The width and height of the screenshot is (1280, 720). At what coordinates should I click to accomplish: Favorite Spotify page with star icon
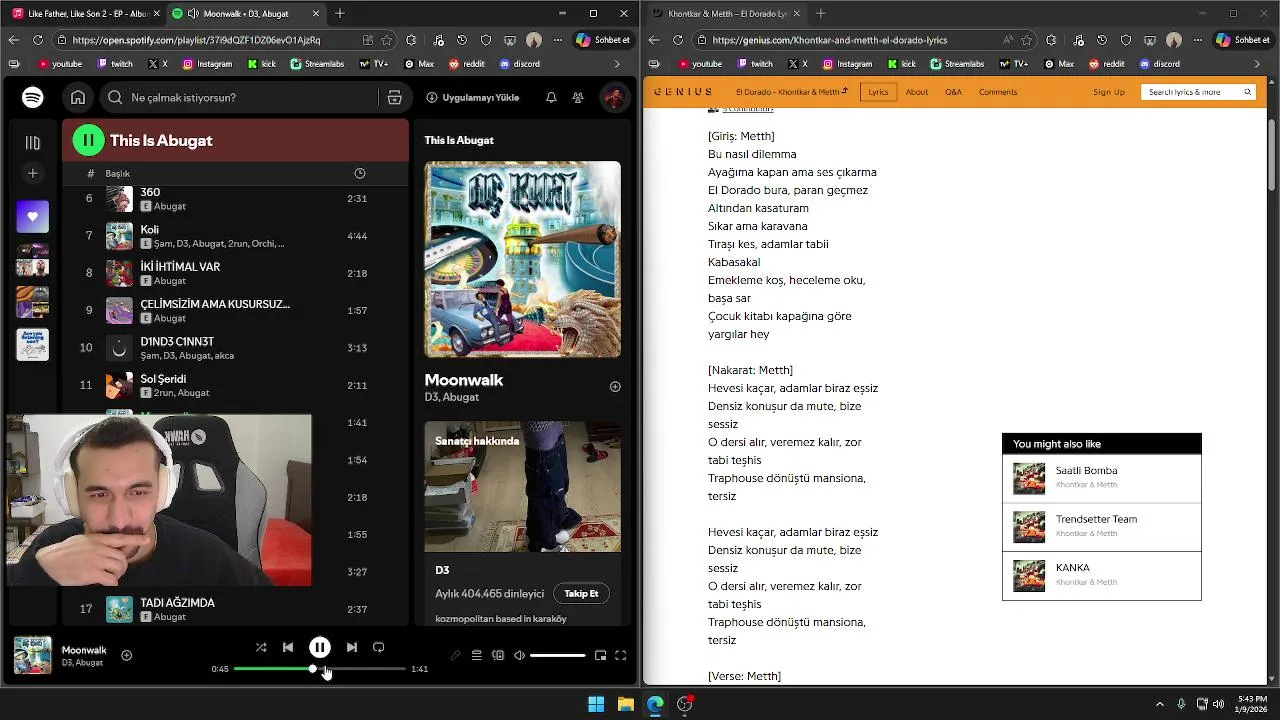tap(388, 40)
